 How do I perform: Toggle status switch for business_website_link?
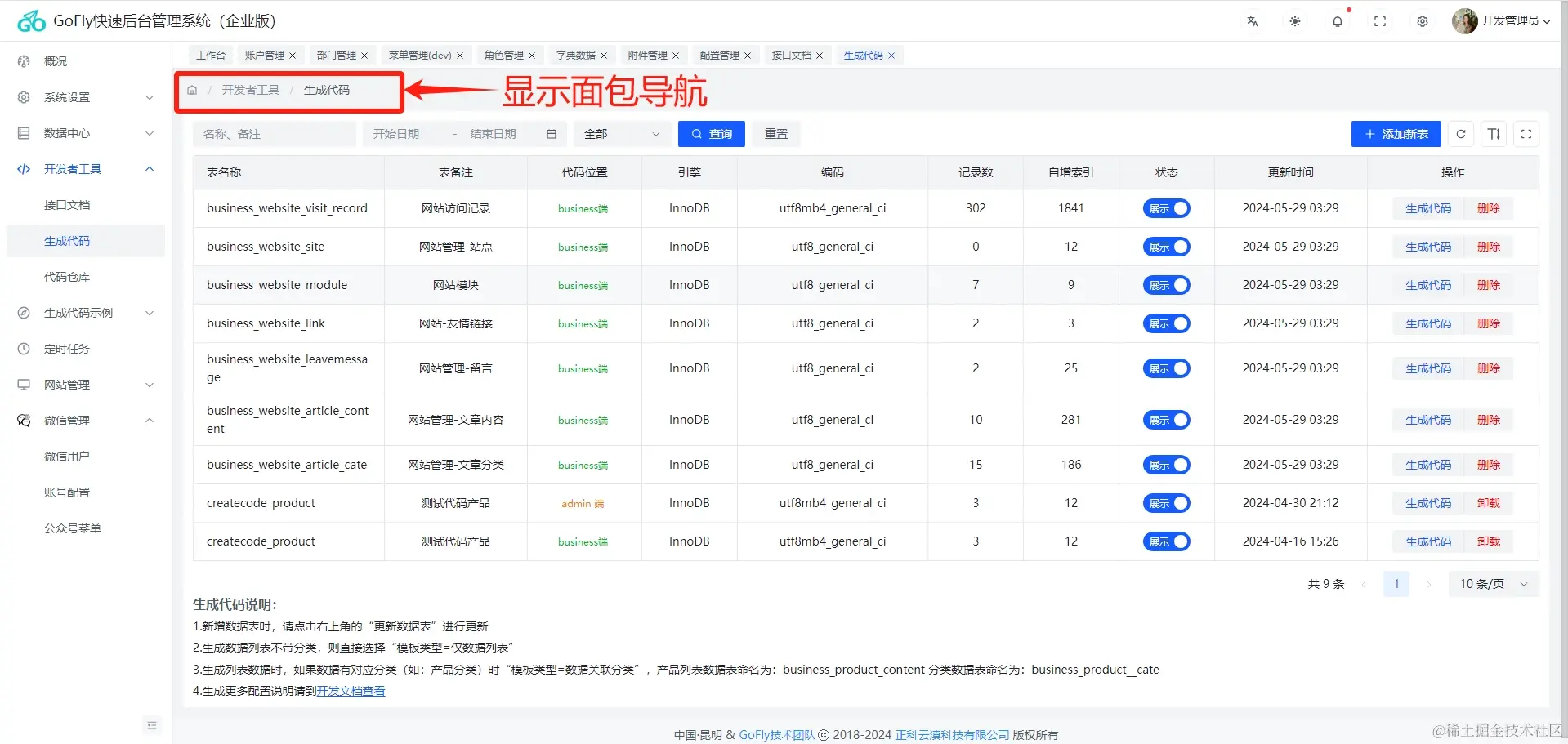(x=1166, y=323)
